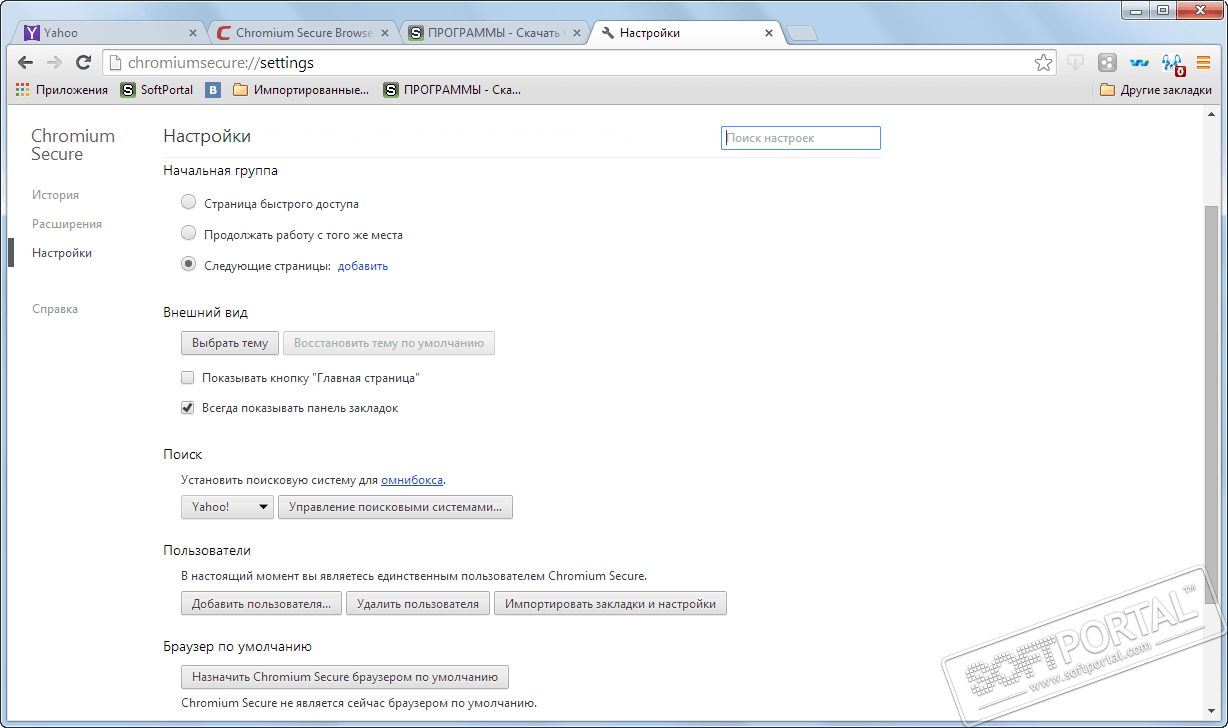The image size is (1228, 728).
Task: Open the Другие закладки folder
Action: point(1156,90)
